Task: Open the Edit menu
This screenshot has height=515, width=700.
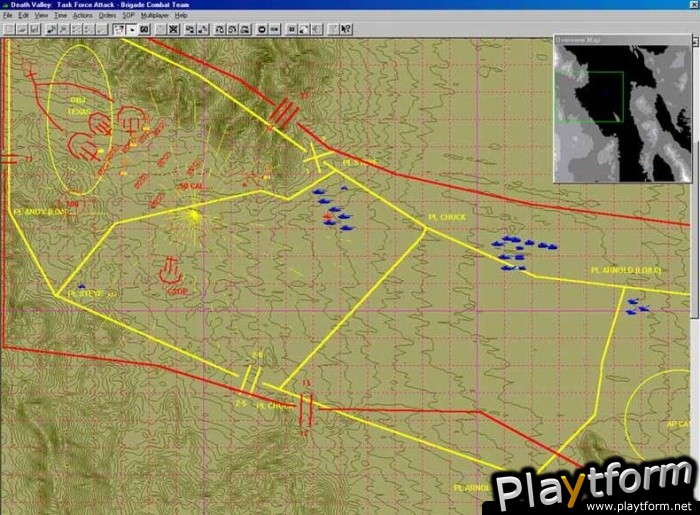Action: 23,16
